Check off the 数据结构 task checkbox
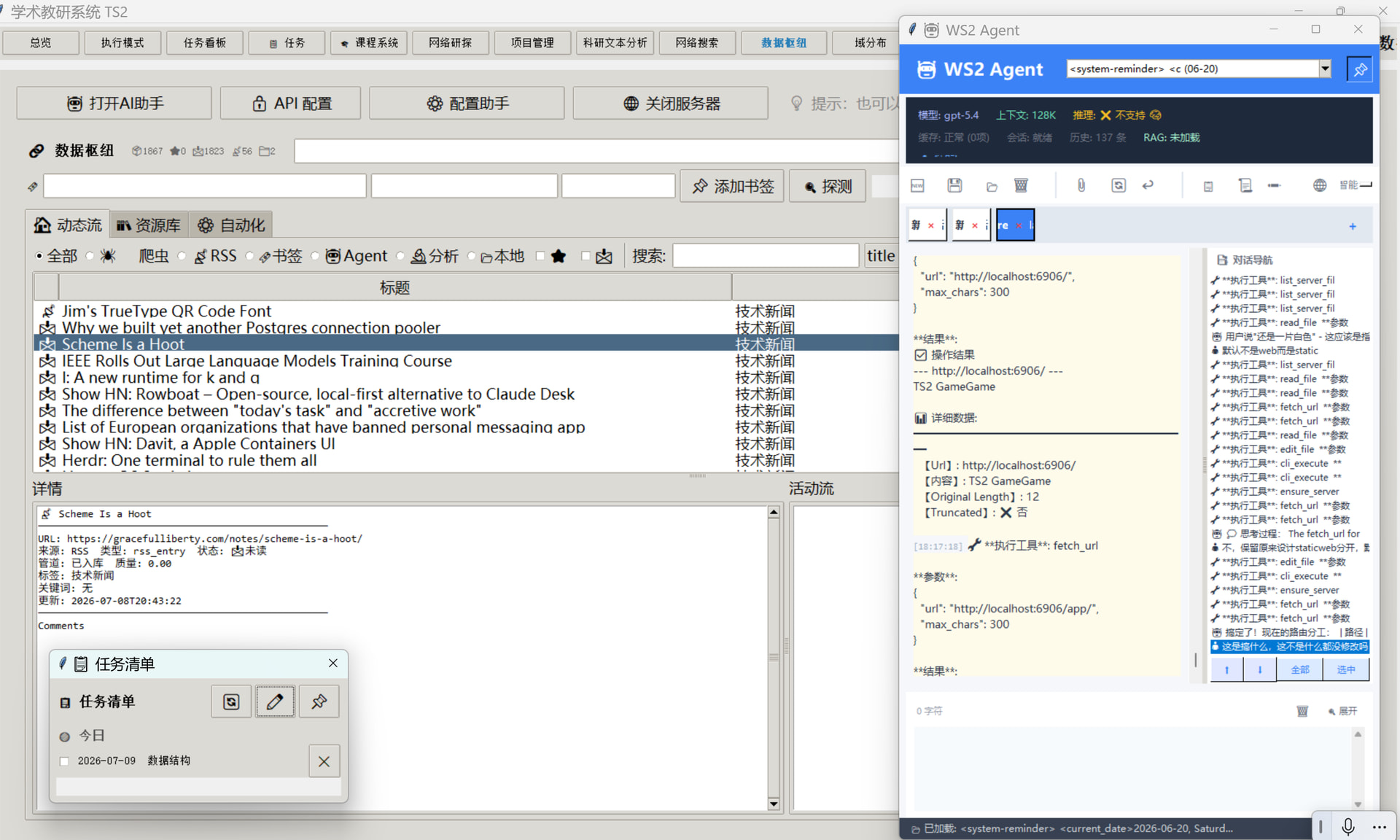The image size is (1400, 840). point(64,761)
